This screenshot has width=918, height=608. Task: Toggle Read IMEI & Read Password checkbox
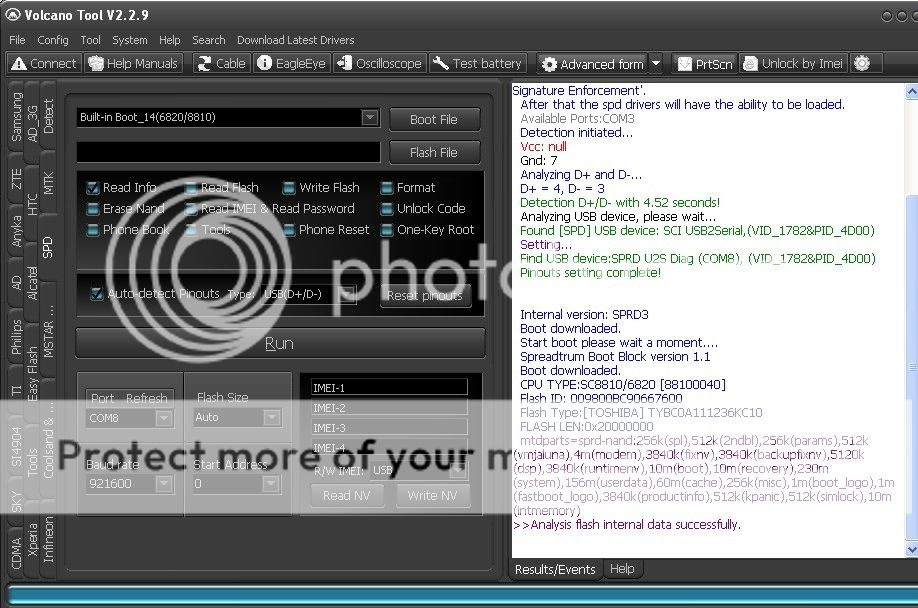click(x=191, y=209)
